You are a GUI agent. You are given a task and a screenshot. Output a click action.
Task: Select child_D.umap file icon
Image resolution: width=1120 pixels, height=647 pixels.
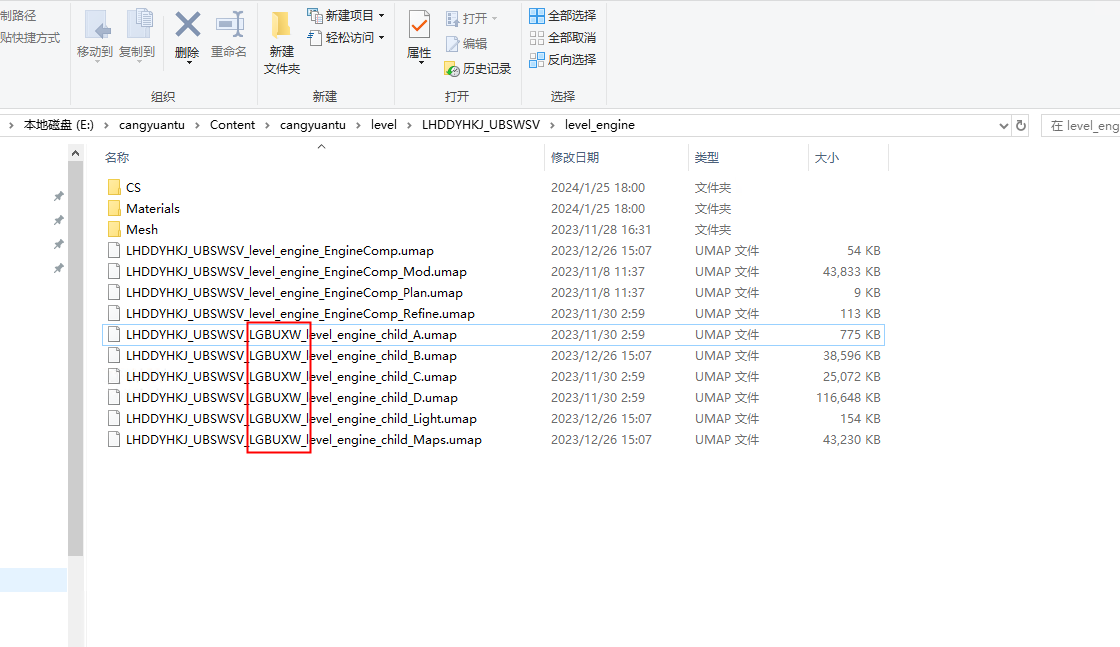pyautogui.click(x=114, y=398)
